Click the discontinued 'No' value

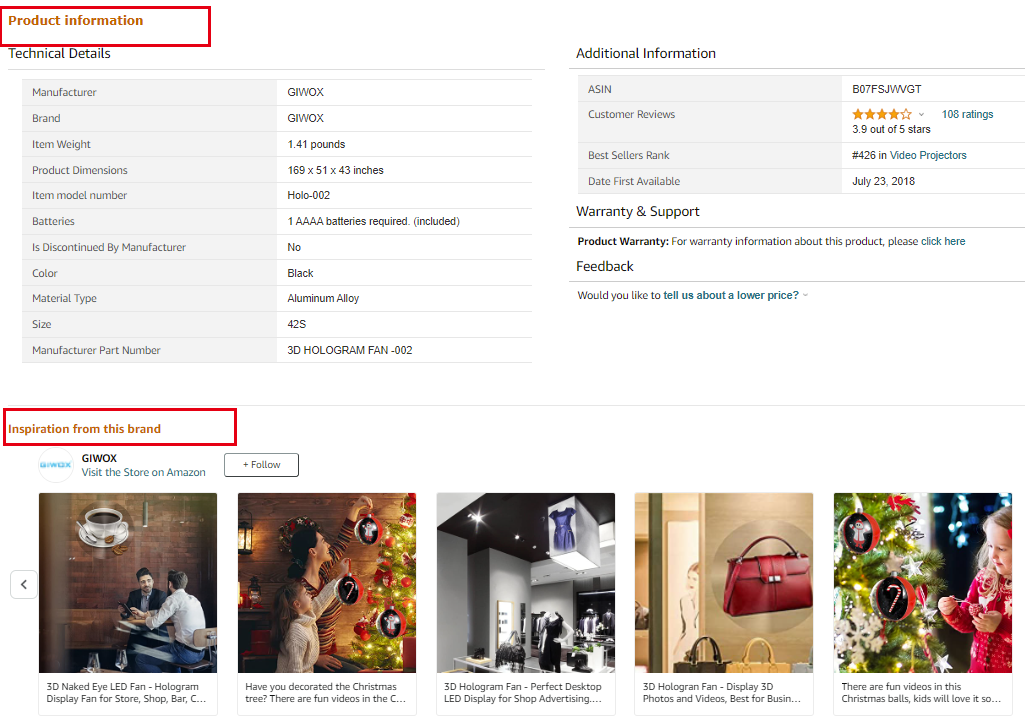pos(294,247)
